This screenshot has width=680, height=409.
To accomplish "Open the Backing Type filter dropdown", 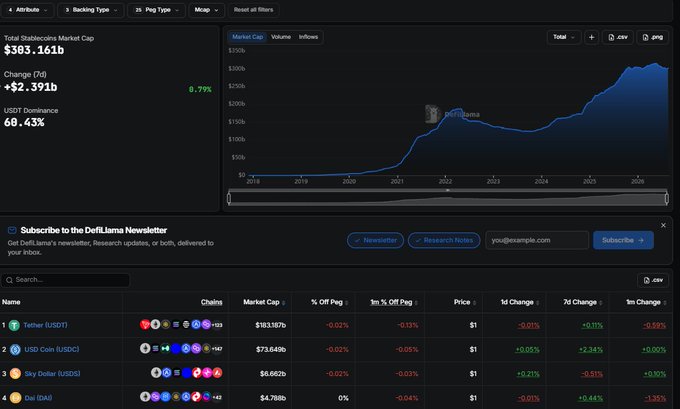I will (x=91, y=10).
